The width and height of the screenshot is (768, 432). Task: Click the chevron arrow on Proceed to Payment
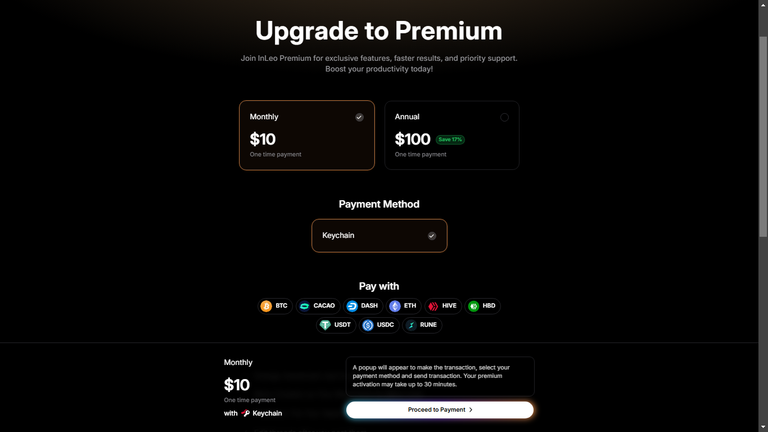coord(471,410)
